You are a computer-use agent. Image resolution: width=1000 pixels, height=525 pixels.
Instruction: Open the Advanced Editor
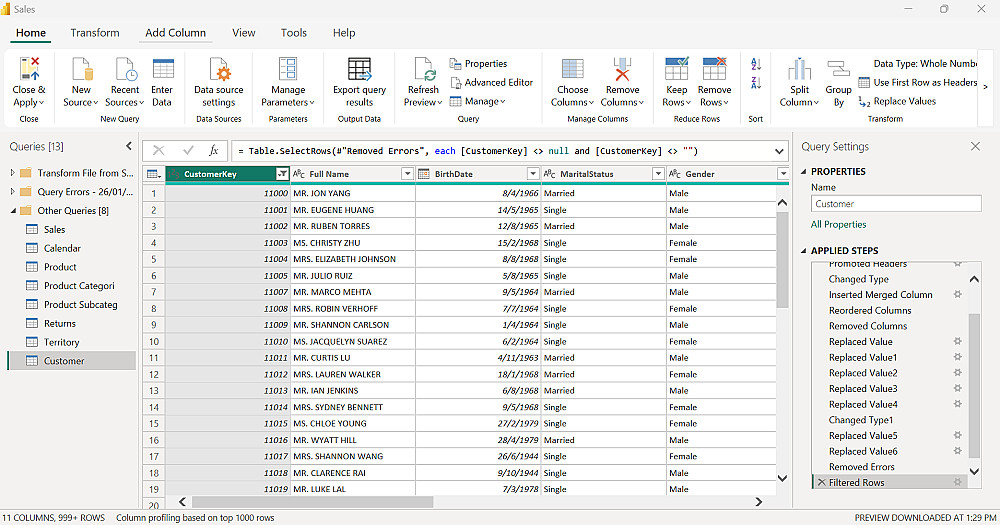click(x=491, y=82)
